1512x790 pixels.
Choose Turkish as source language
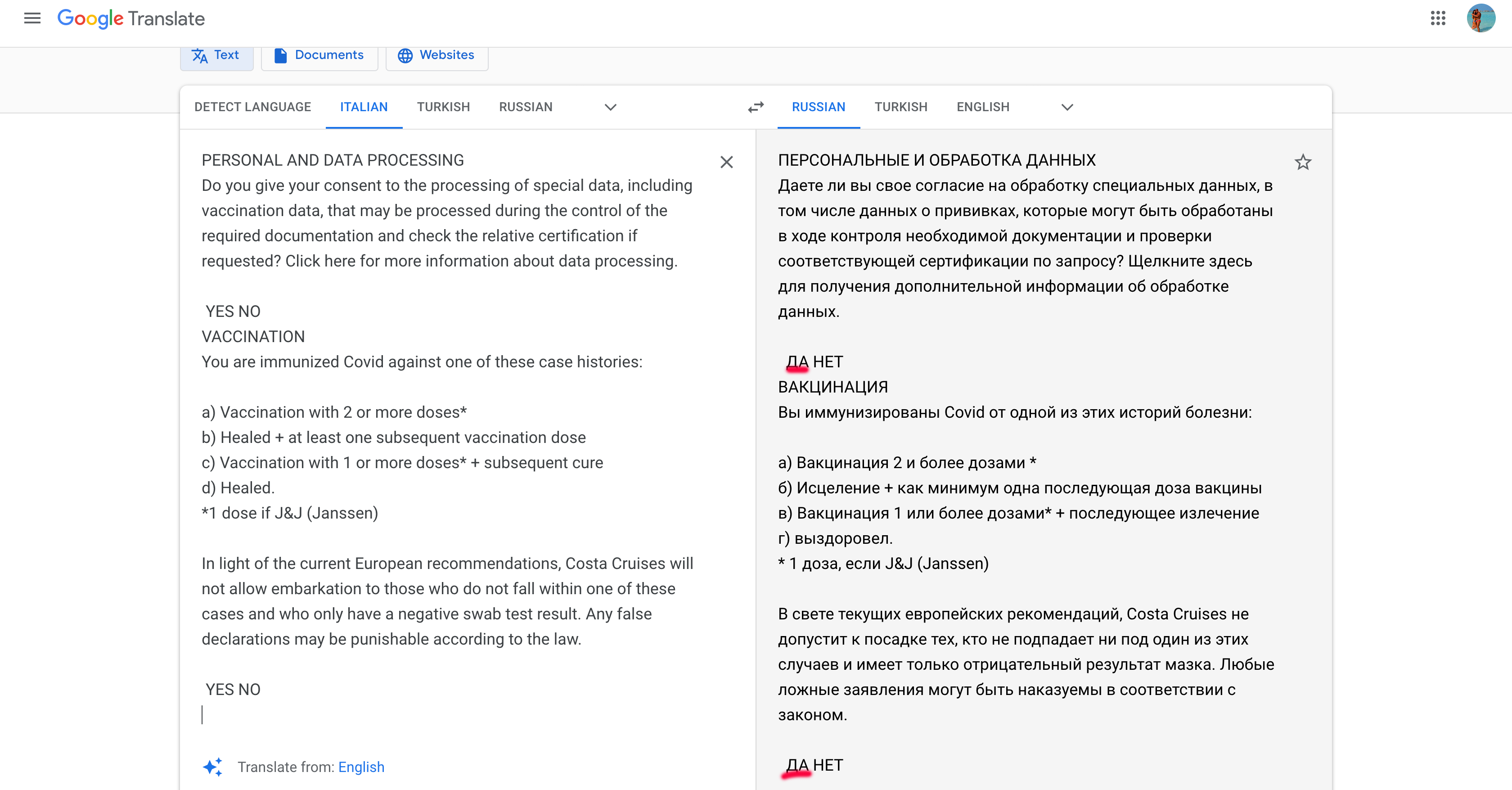tap(443, 107)
